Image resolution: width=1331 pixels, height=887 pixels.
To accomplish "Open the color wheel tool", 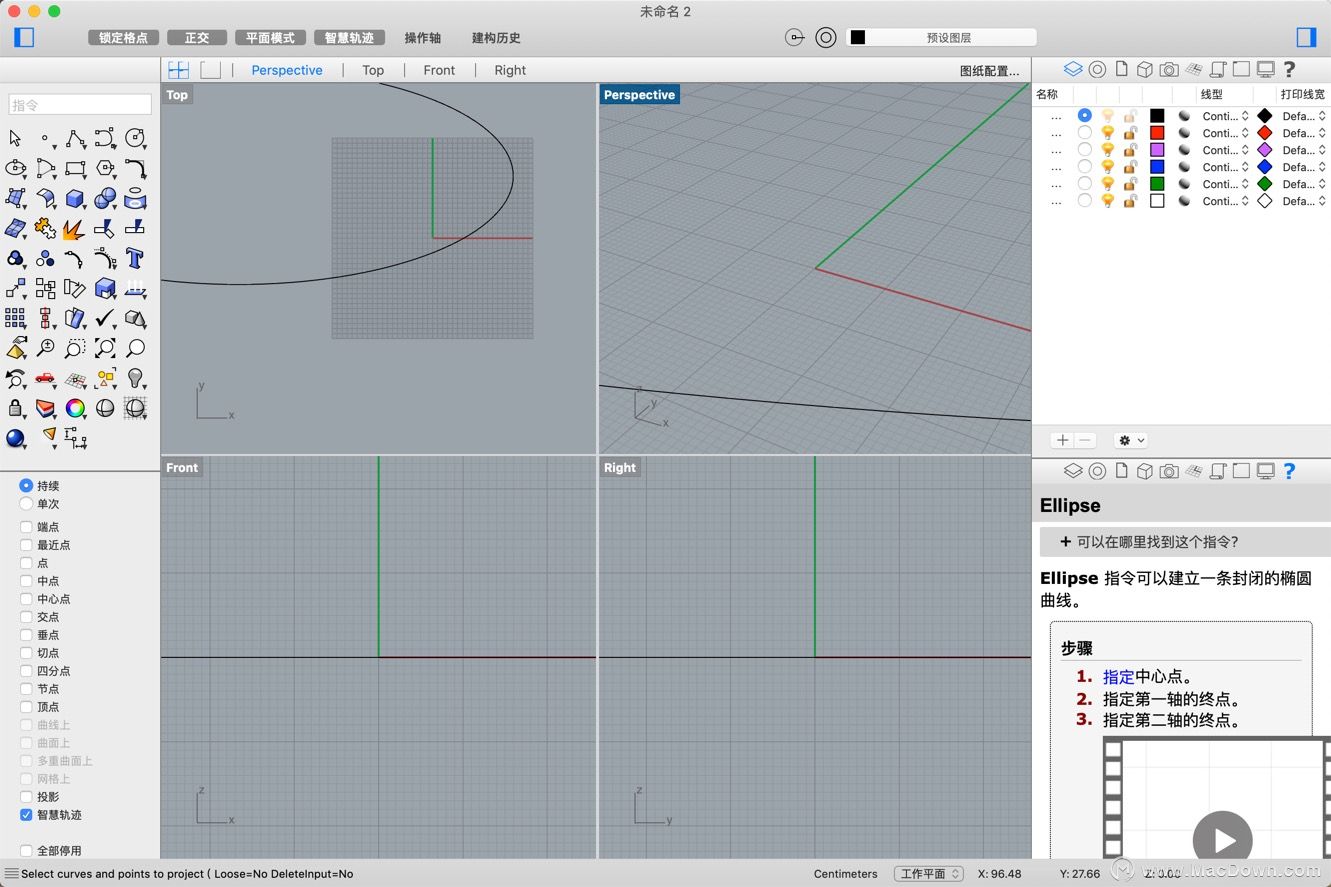I will coord(75,408).
